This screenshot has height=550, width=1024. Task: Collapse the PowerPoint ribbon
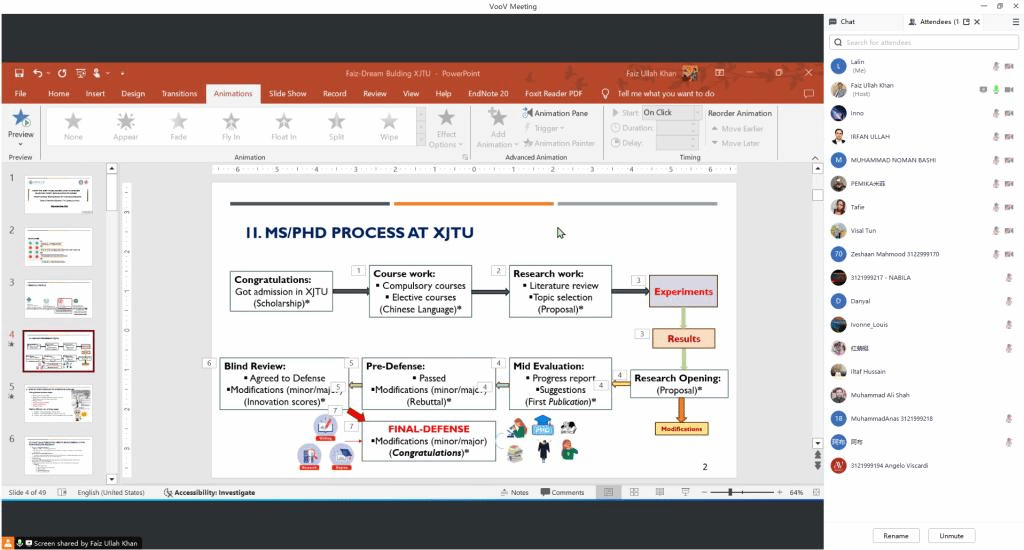(814, 157)
